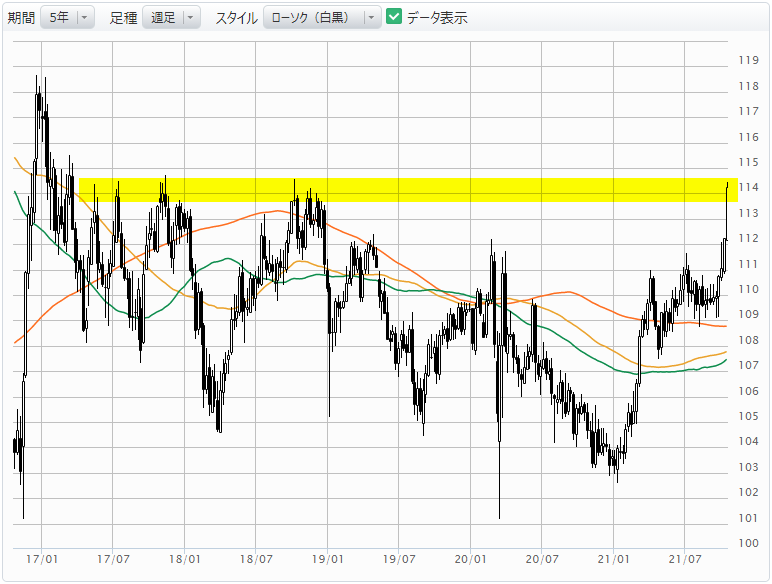Click the 17/01 date axis label
Screen dimensions: 772x584
coord(42,559)
